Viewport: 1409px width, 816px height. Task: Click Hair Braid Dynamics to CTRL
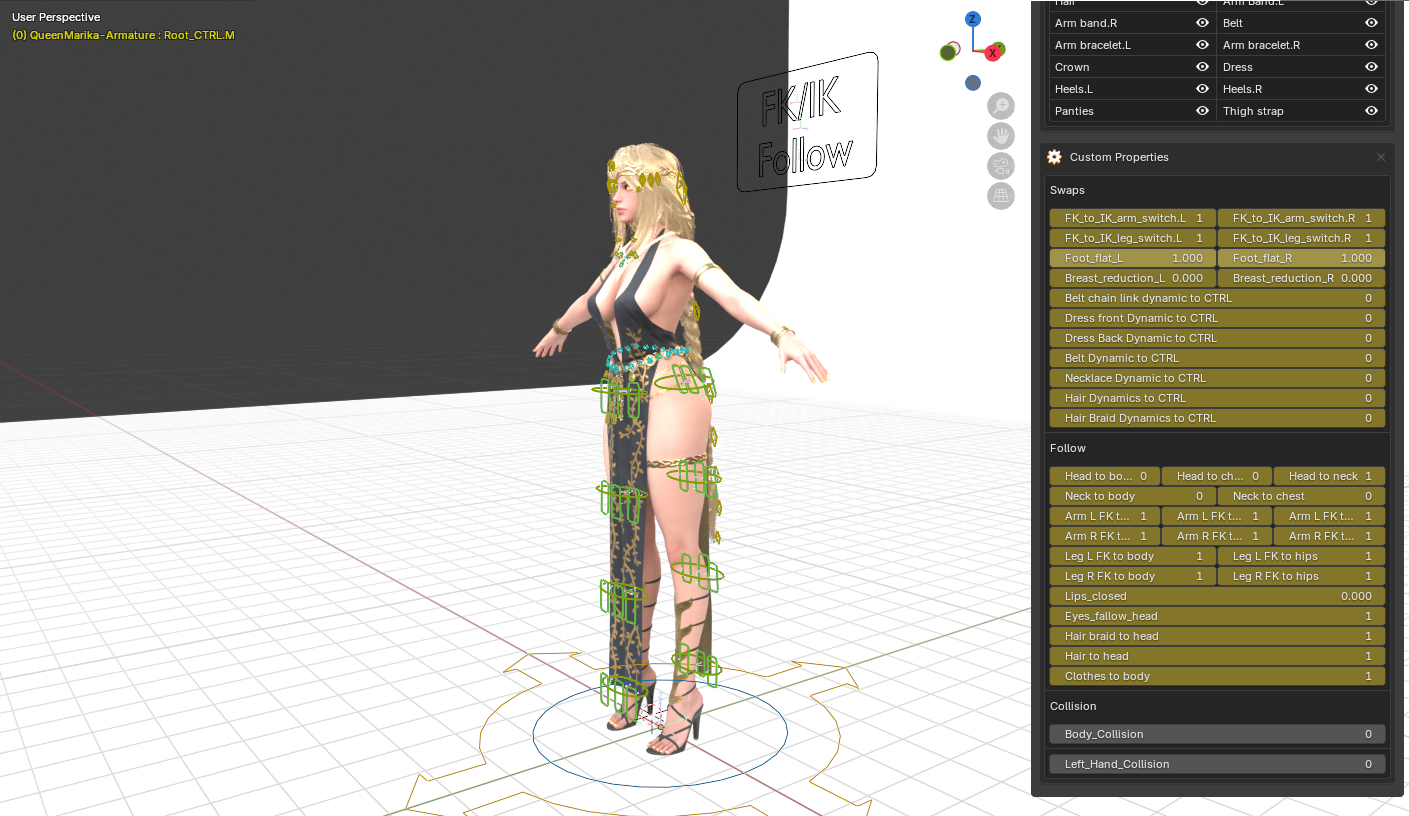[x=1217, y=418]
